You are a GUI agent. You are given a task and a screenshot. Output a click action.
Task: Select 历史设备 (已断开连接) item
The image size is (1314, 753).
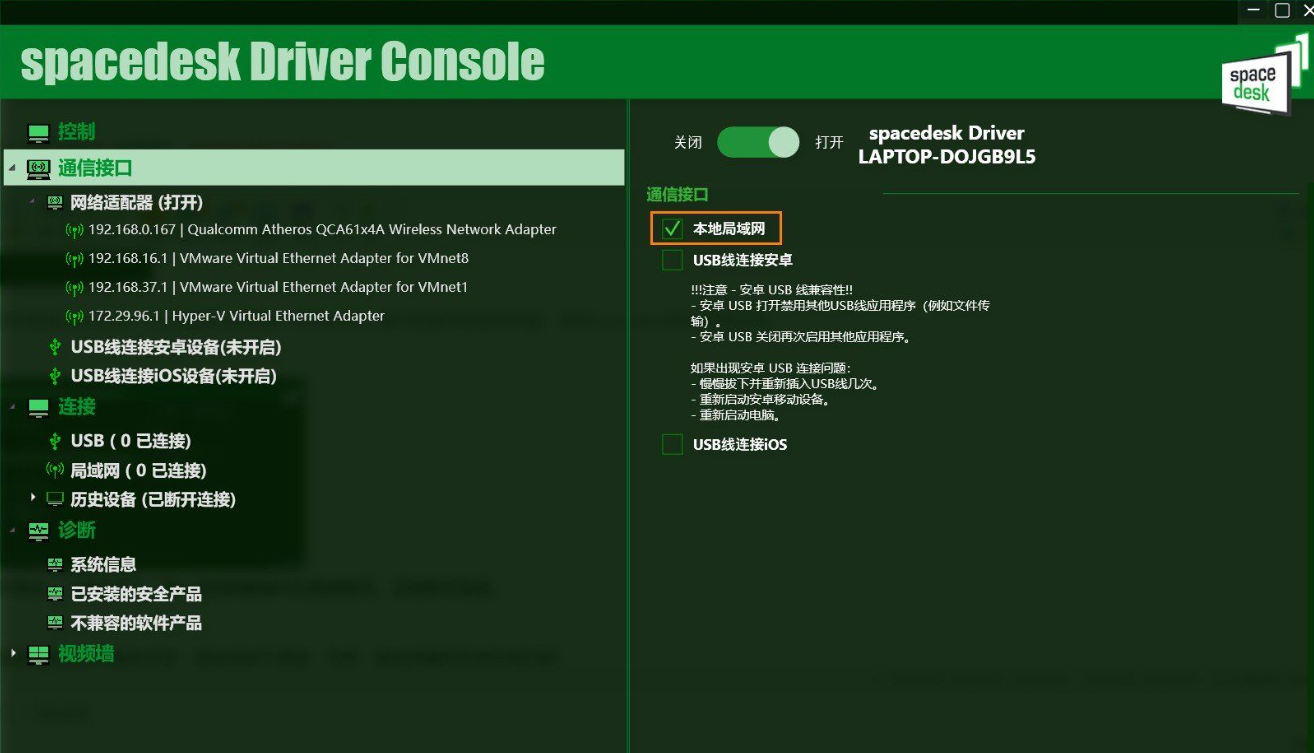[153, 500]
